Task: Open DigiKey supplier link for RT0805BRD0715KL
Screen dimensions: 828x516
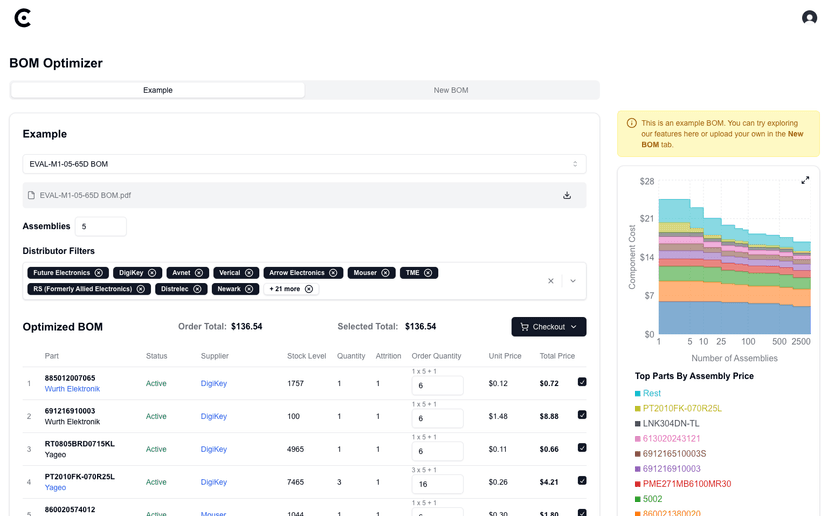Action: (x=214, y=449)
